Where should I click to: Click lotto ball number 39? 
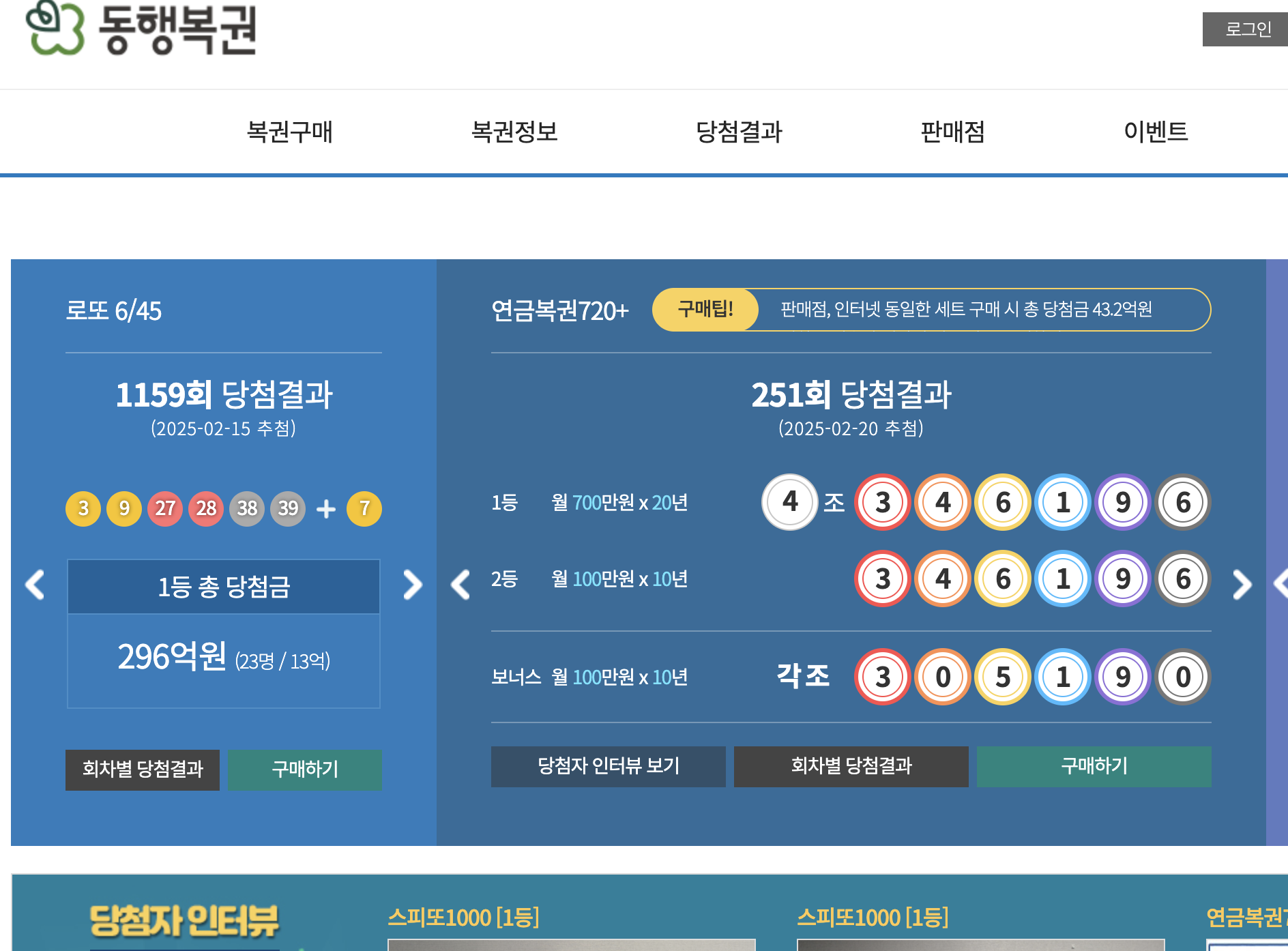[x=288, y=508]
